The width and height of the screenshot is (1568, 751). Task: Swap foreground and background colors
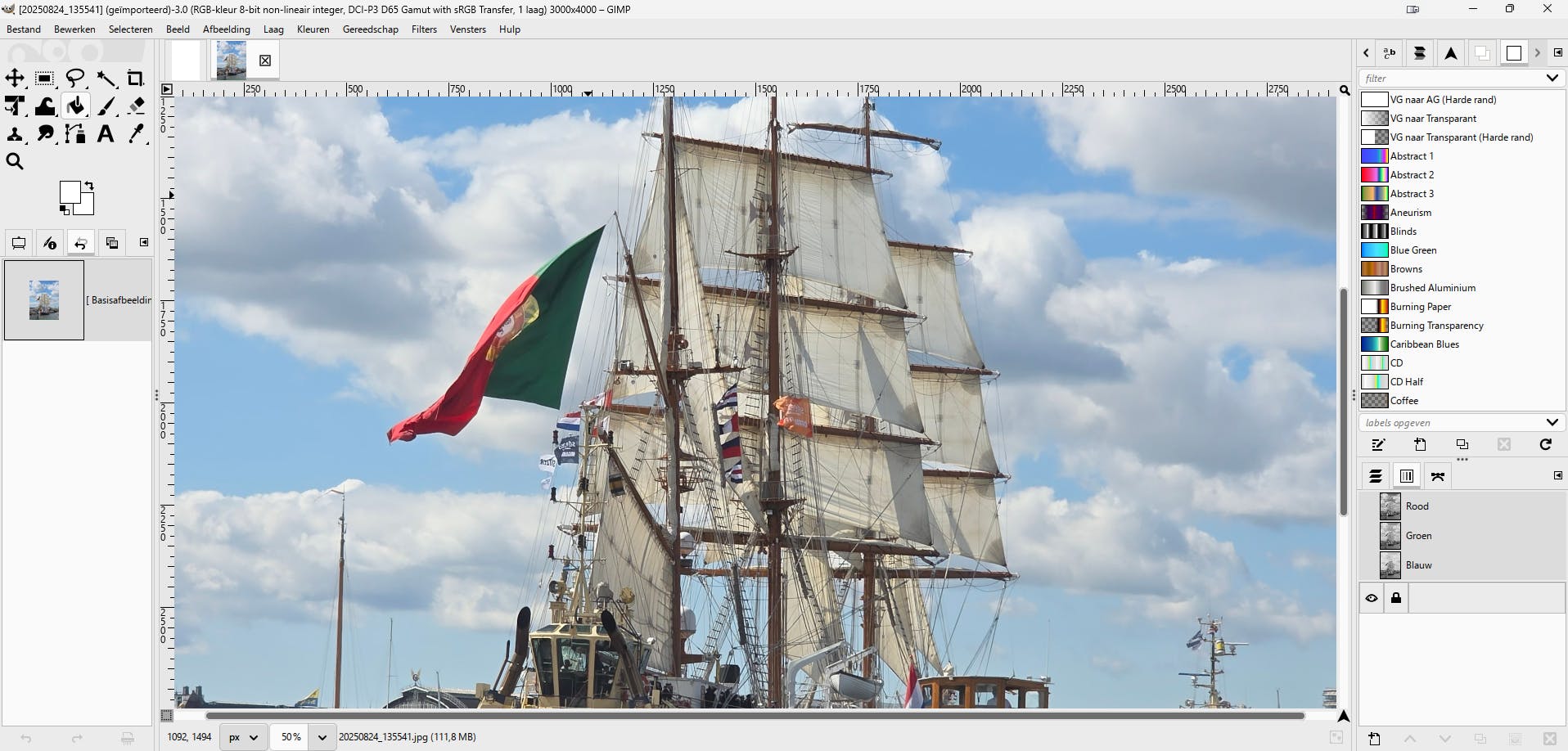88,186
